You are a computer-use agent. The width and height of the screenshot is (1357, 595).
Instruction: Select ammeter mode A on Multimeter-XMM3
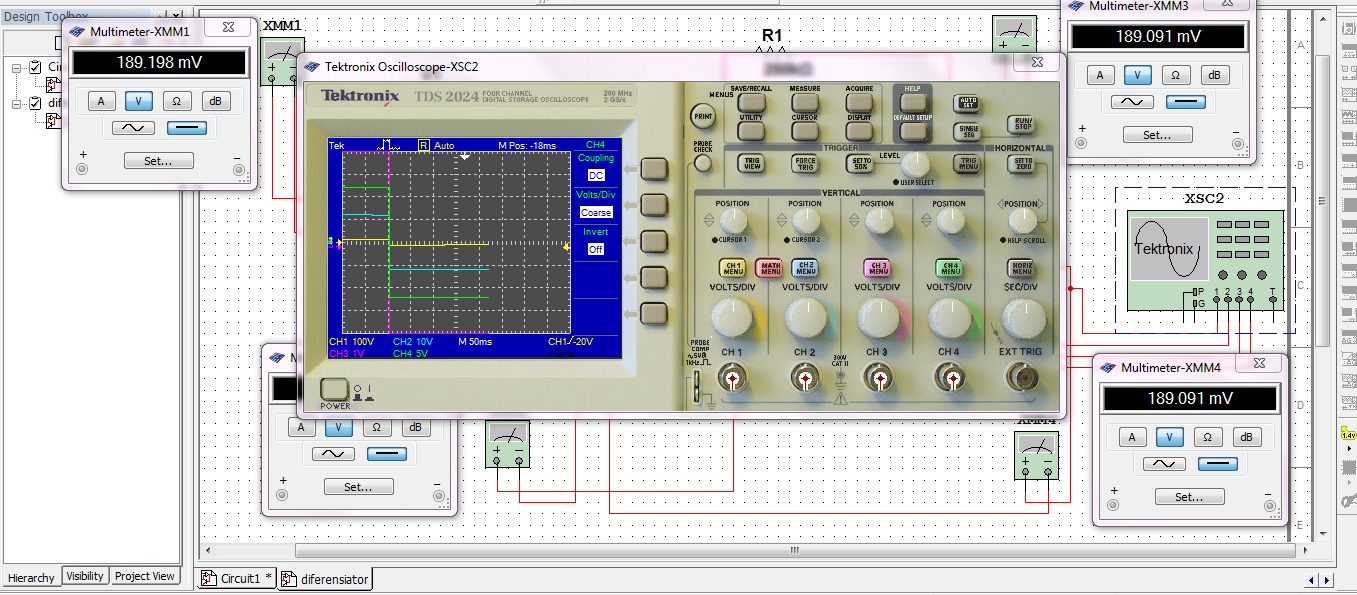pyautogui.click(x=1100, y=75)
